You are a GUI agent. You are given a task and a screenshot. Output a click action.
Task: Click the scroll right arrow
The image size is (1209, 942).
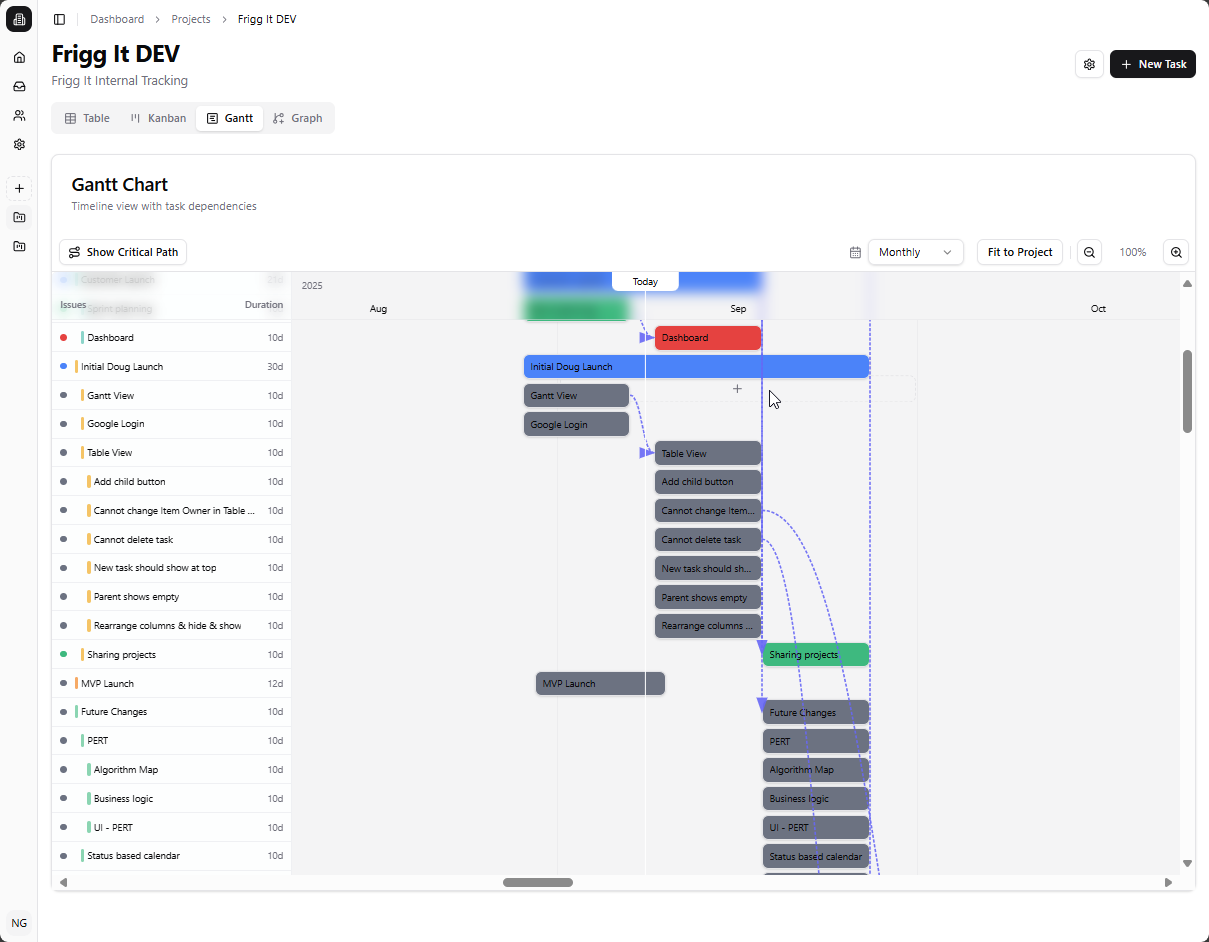1168,882
